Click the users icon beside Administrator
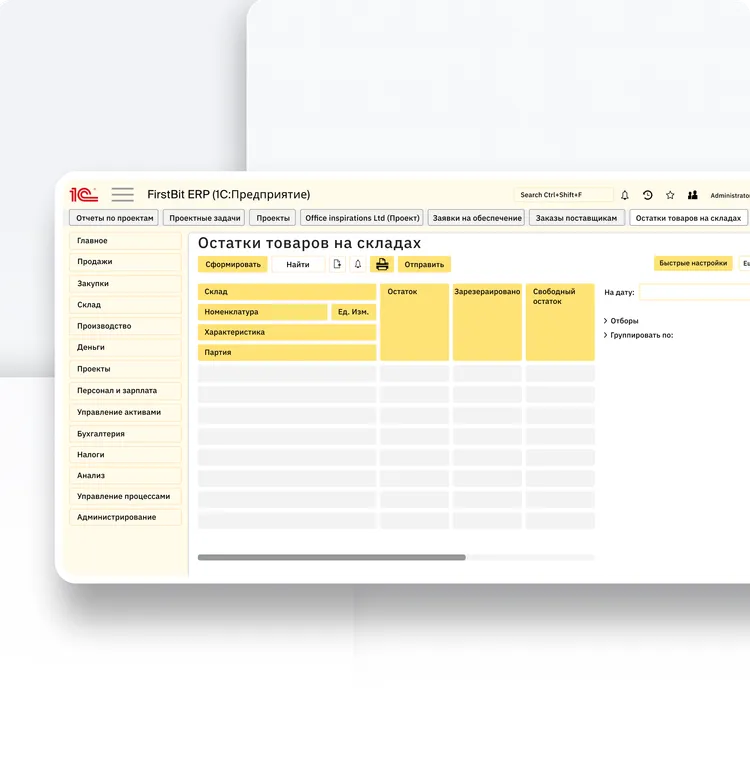The width and height of the screenshot is (750, 760). tap(693, 195)
